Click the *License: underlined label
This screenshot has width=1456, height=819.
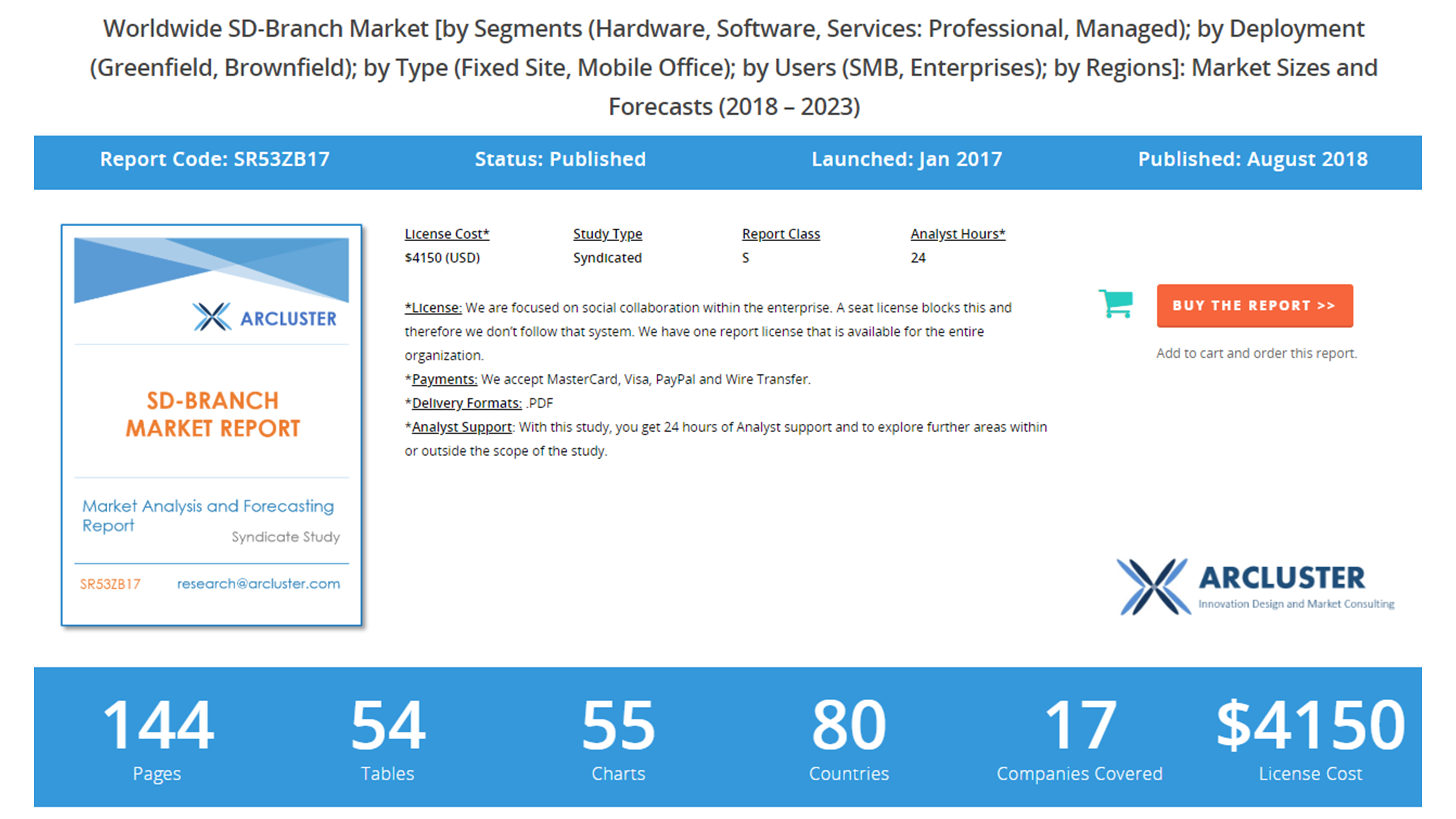coord(434,308)
